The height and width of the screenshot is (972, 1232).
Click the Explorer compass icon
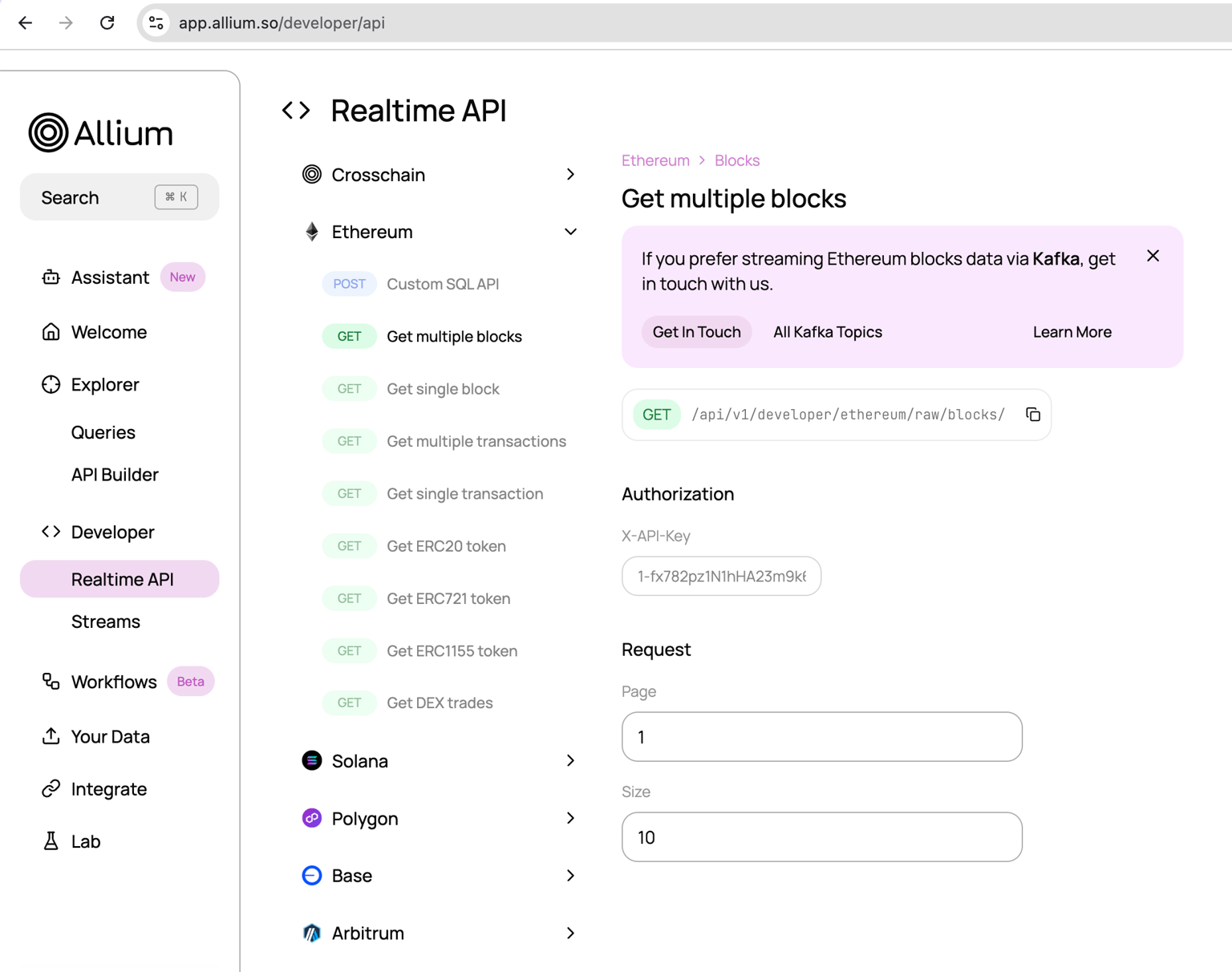point(51,384)
